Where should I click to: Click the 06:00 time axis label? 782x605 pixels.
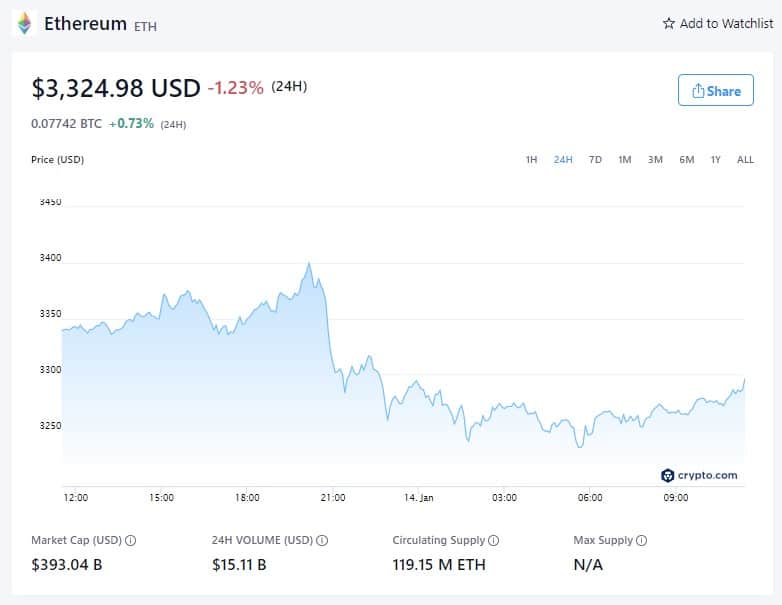click(x=590, y=497)
